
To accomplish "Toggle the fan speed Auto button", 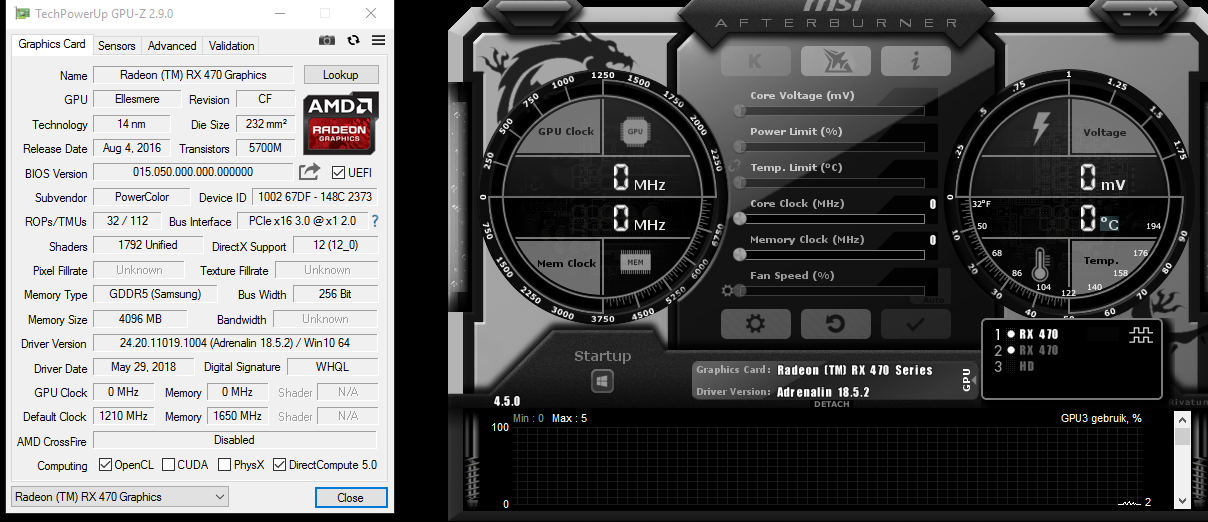I will 933,299.
